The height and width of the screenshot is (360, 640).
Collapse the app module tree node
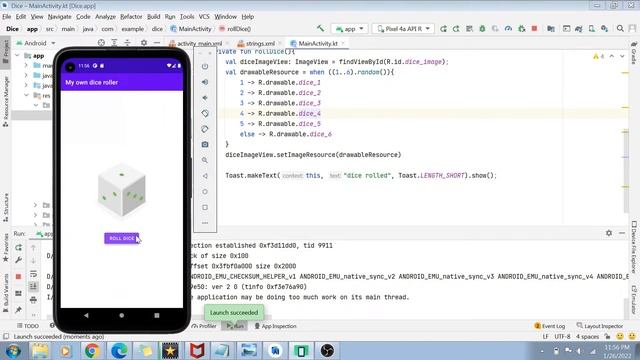coord(17,56)
